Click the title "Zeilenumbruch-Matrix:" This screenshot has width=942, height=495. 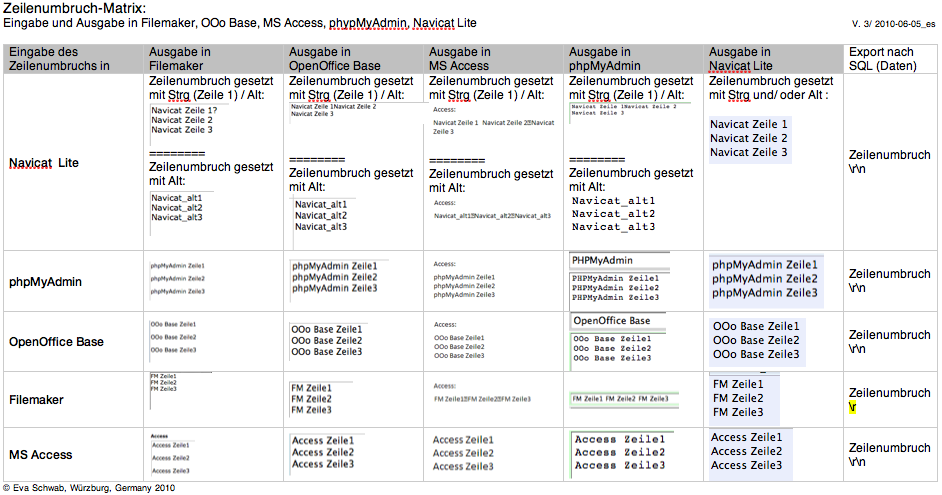[74, 8]
